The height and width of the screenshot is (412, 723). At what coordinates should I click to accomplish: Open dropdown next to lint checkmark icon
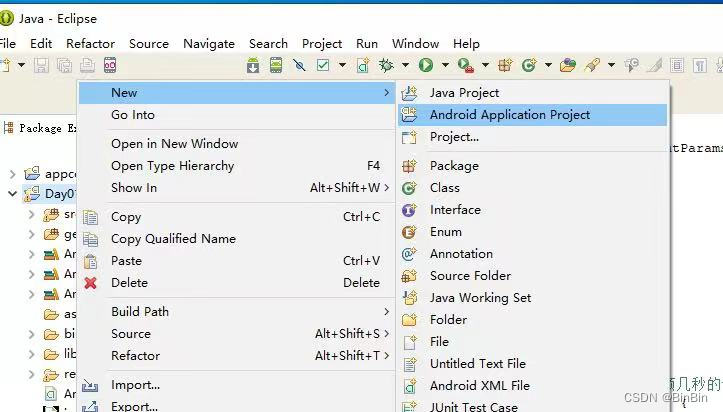pos(342,65)
